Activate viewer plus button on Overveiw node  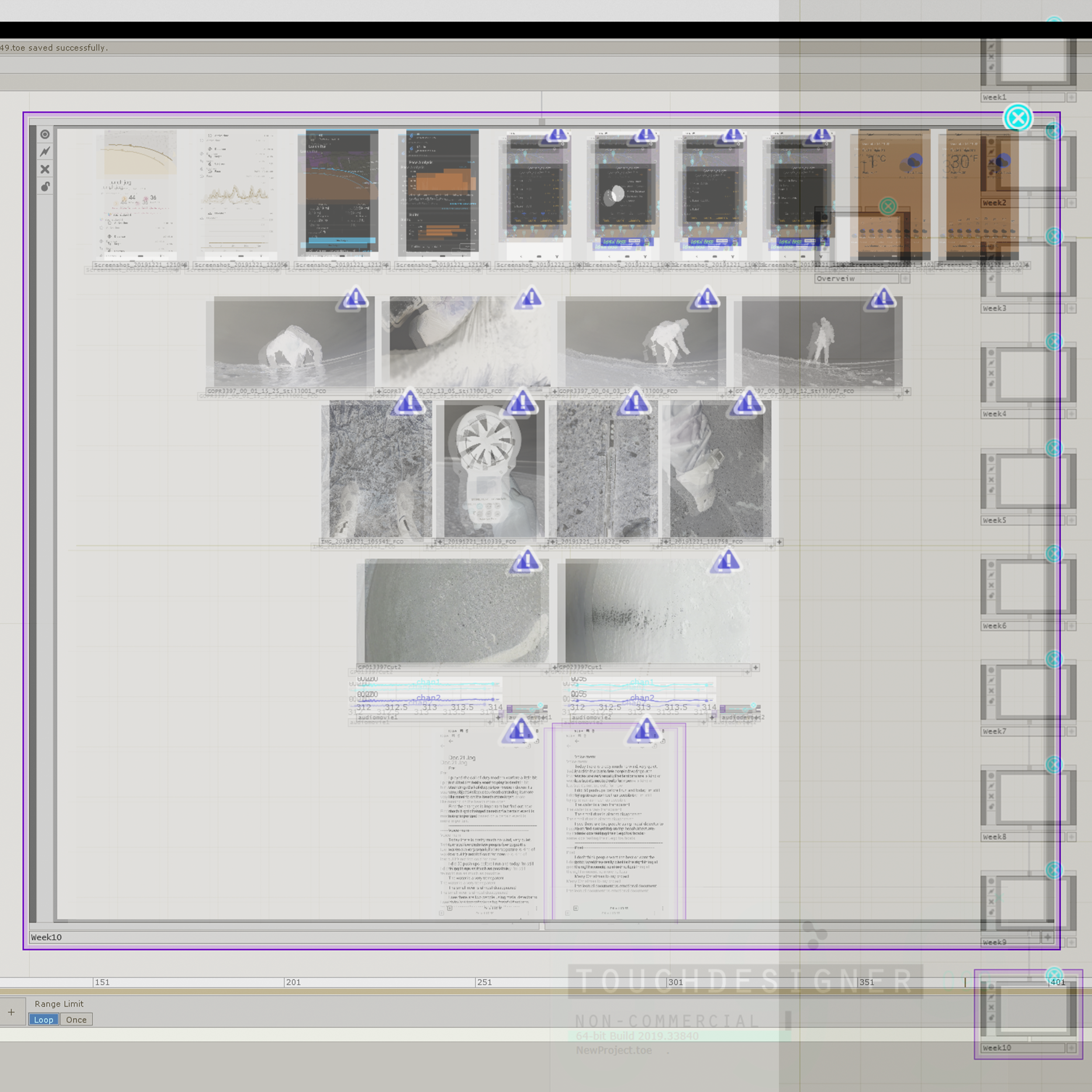[x=905, y=279]
